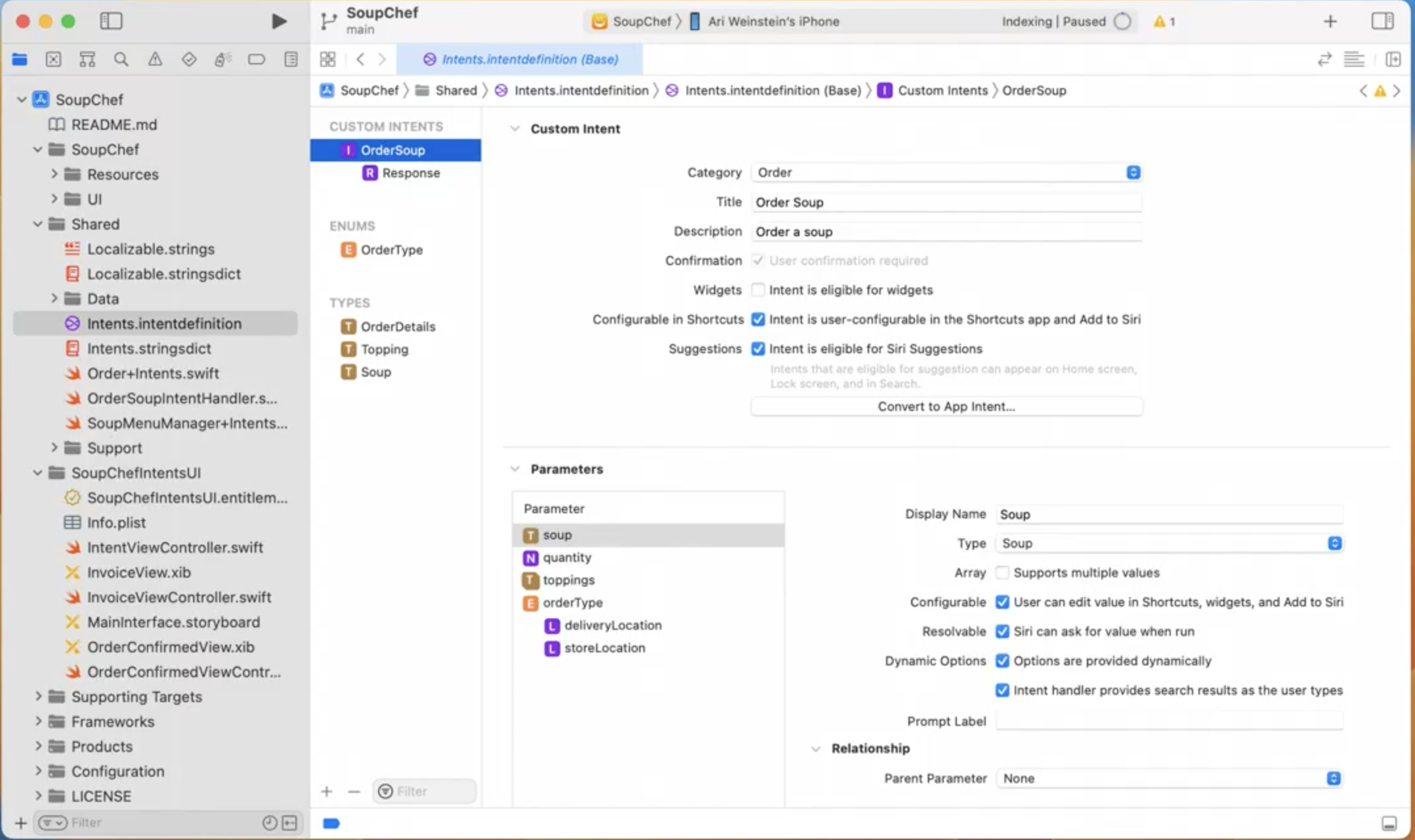Open the Find navigator magnifier
The width and height of the screenshot is (1415, 840).
pos(121,60)
